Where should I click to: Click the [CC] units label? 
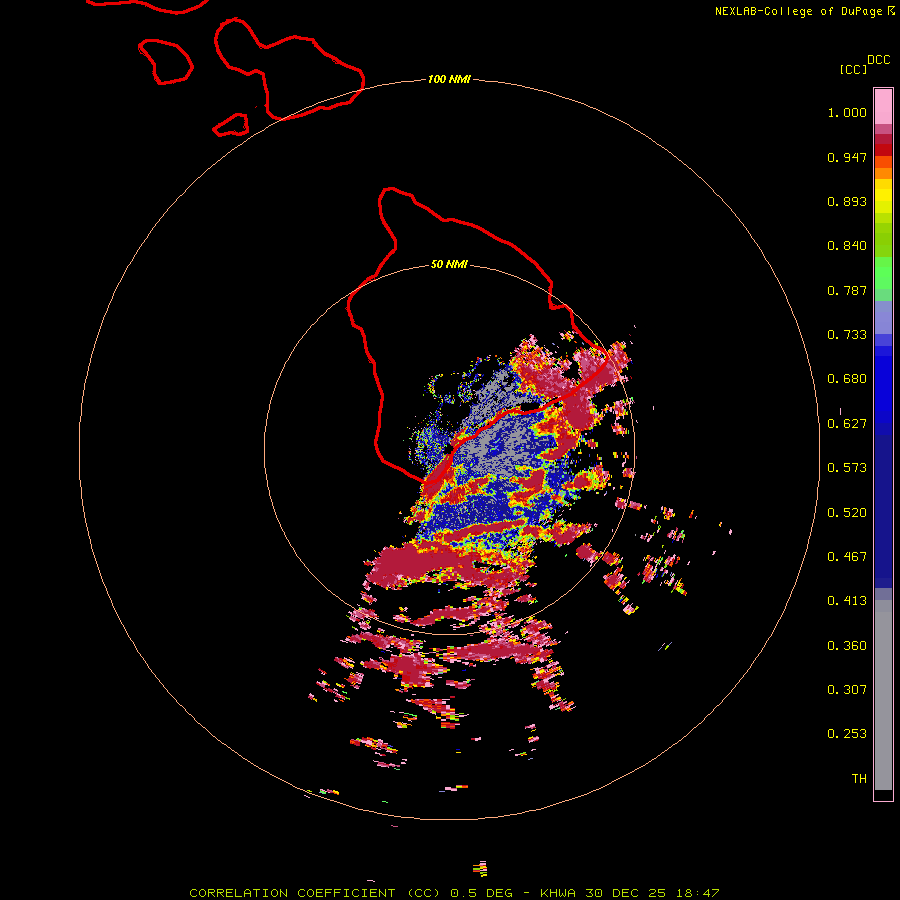point(852,69)
